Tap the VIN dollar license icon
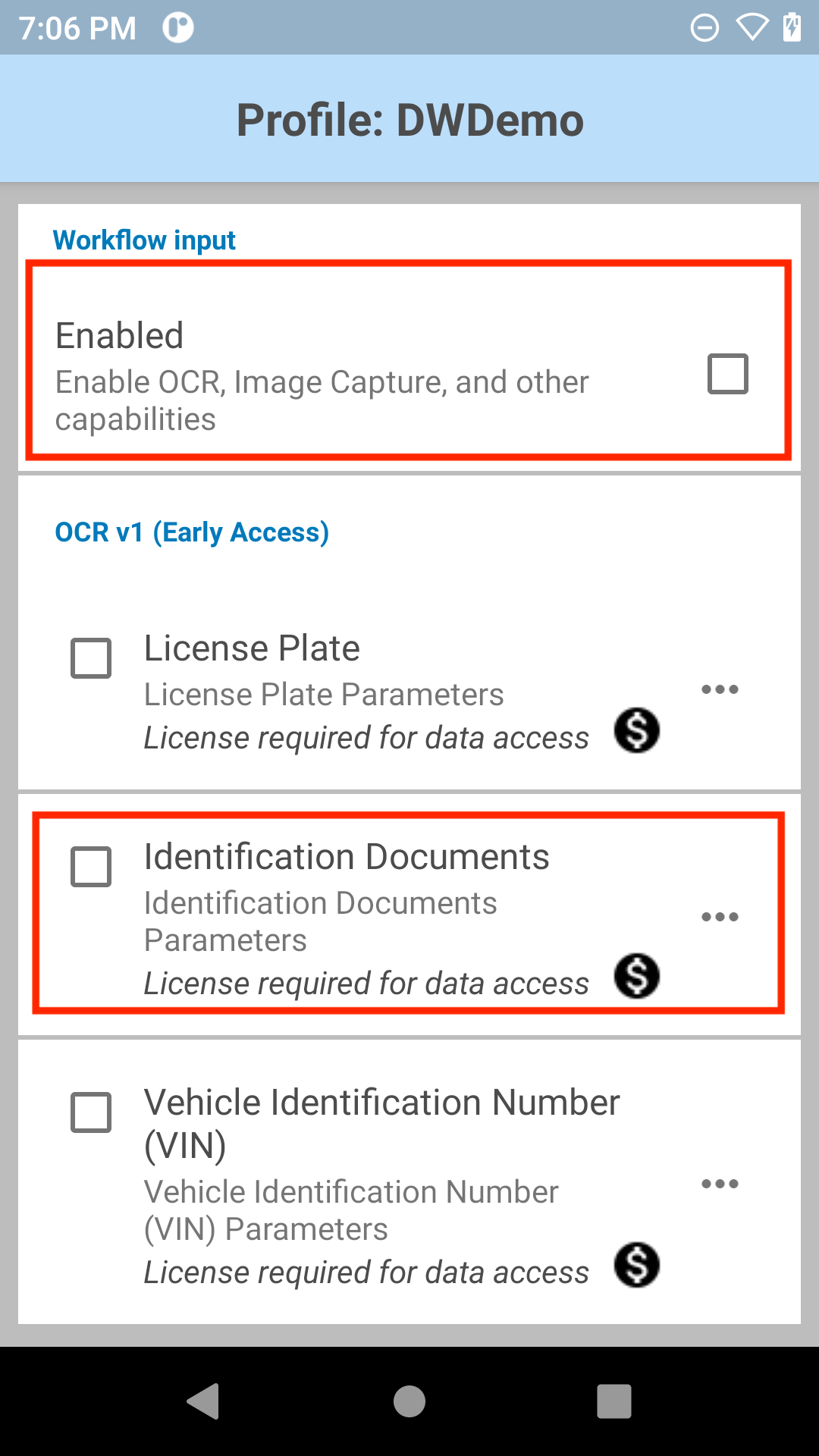 [637, 1265]
